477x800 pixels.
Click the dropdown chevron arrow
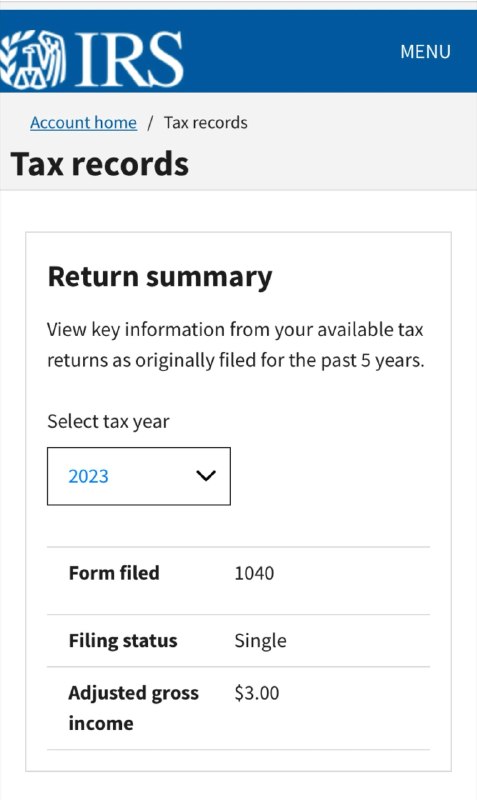(x=206, y=476)
